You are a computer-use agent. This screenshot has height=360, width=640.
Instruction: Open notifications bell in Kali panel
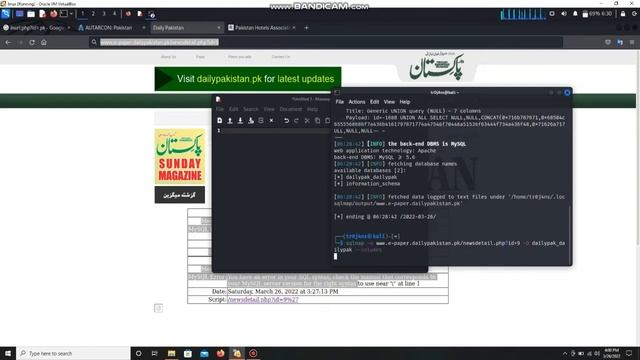(x=575, y=14)
